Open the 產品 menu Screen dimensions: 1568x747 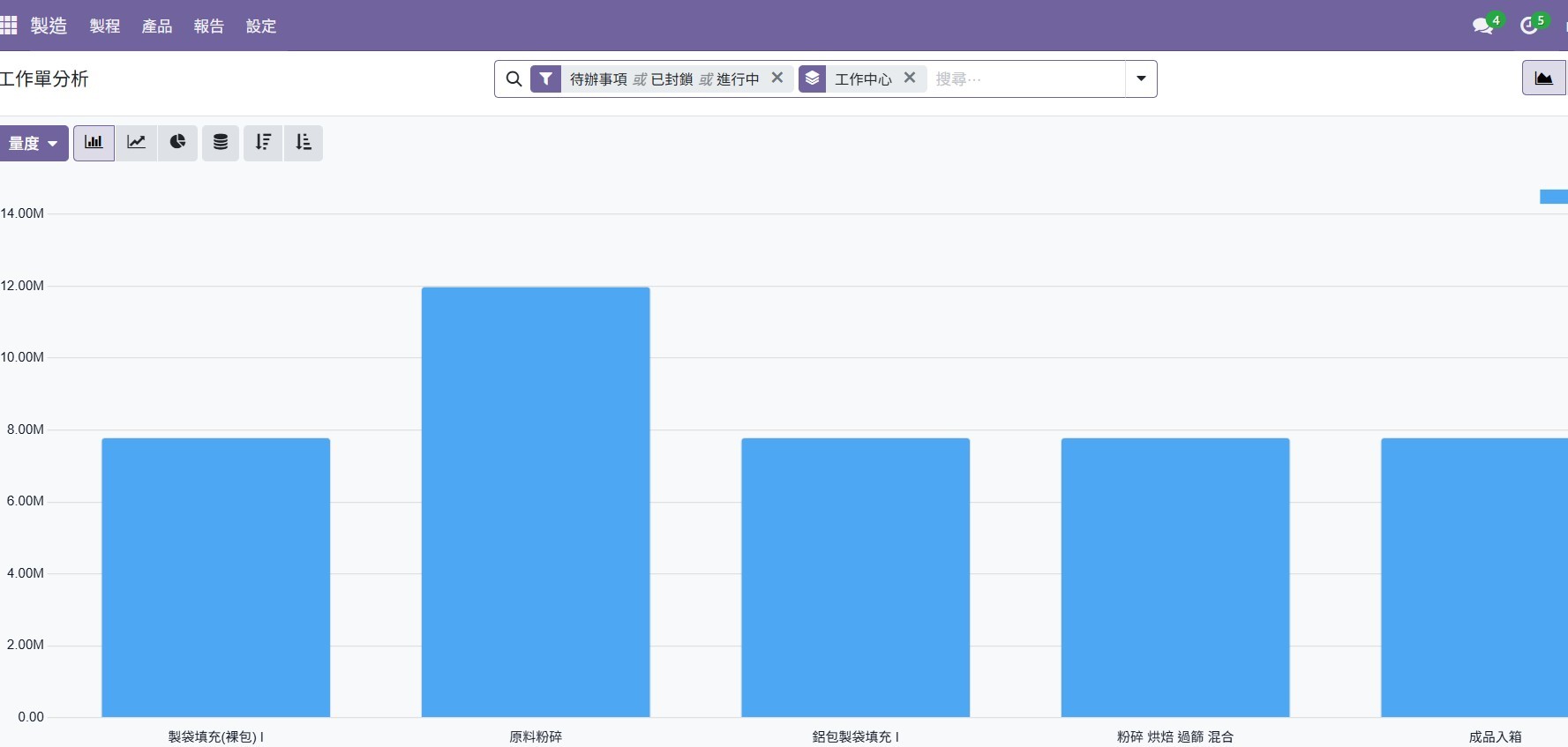click(157, 26)
